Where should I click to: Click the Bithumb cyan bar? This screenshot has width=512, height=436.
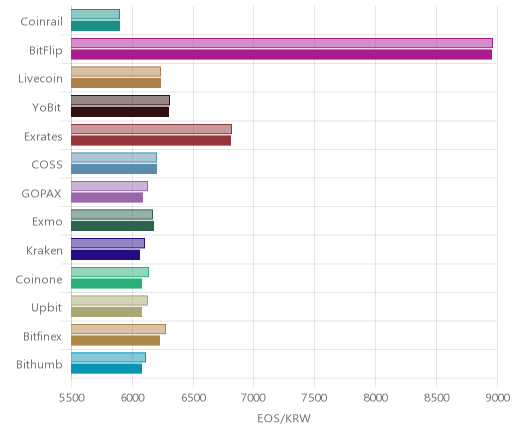point(106,369)
